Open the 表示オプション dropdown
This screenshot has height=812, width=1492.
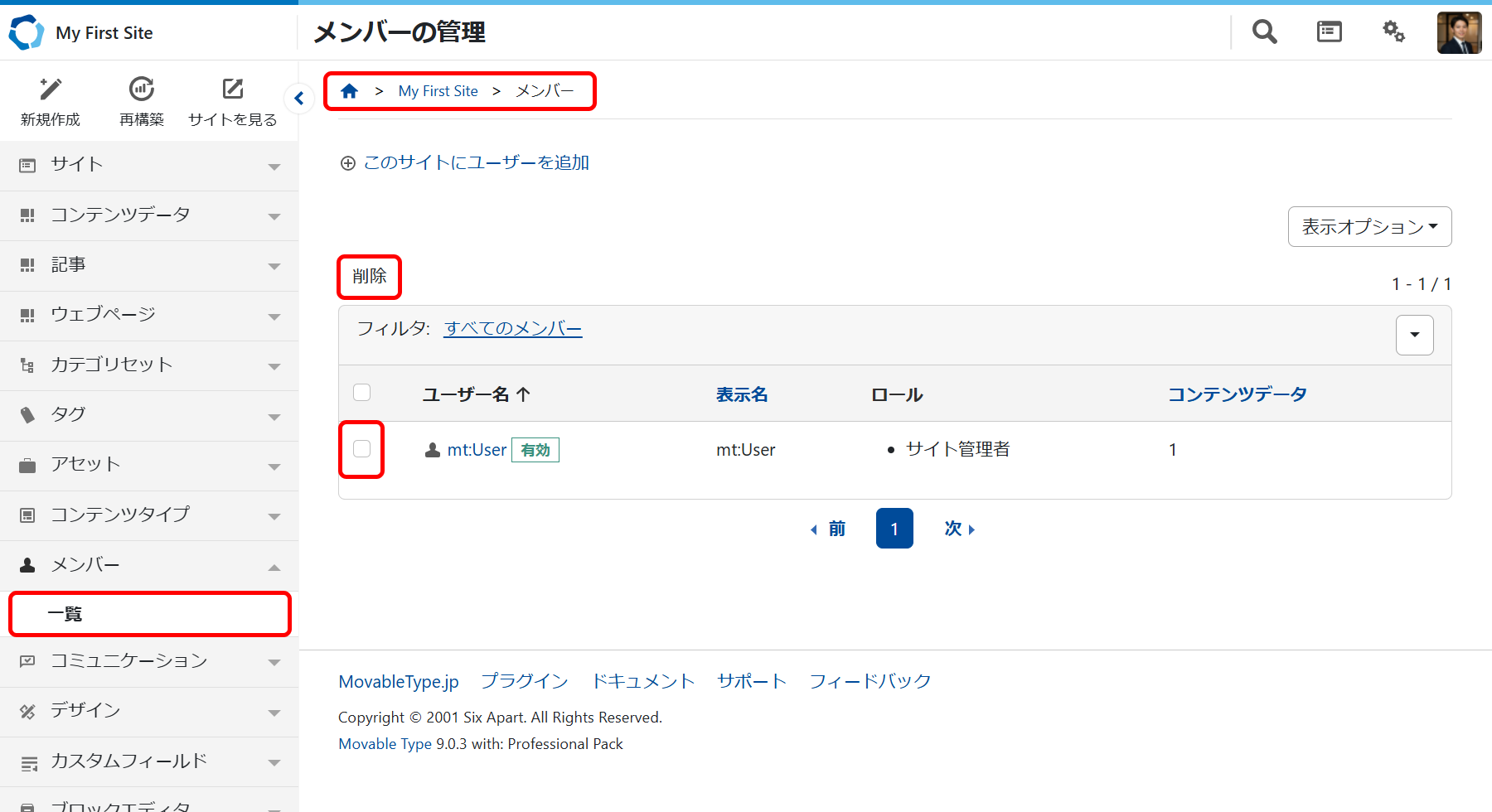(x=1369, y=227)
